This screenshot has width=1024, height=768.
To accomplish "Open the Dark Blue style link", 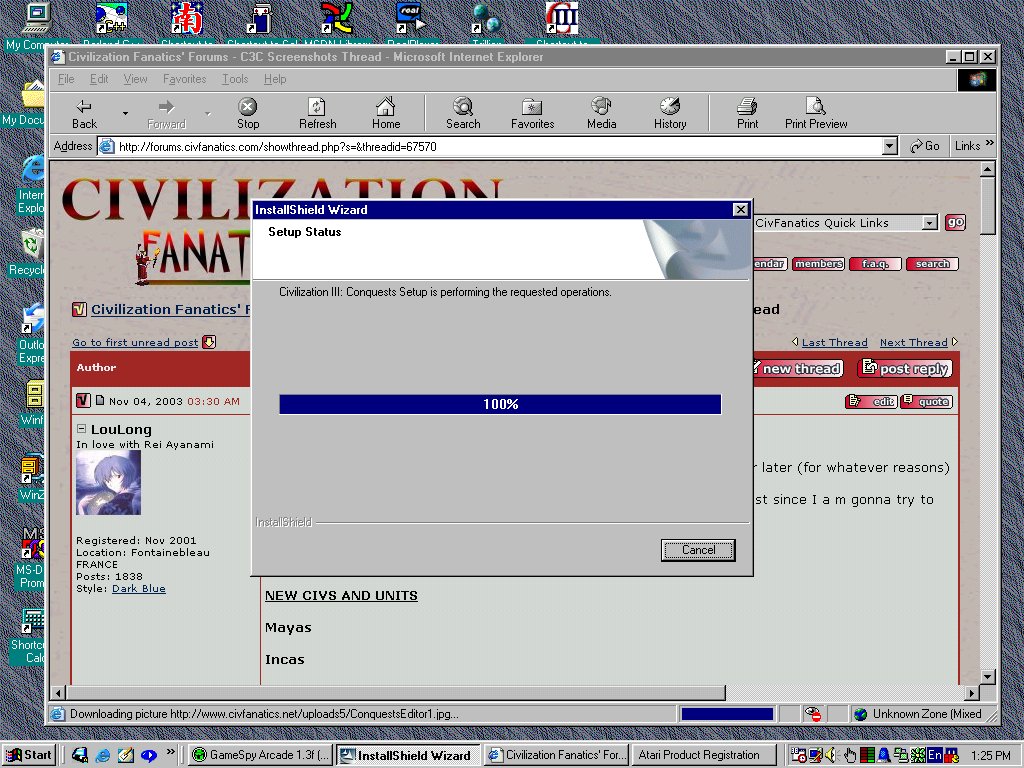I will [138, 588].
